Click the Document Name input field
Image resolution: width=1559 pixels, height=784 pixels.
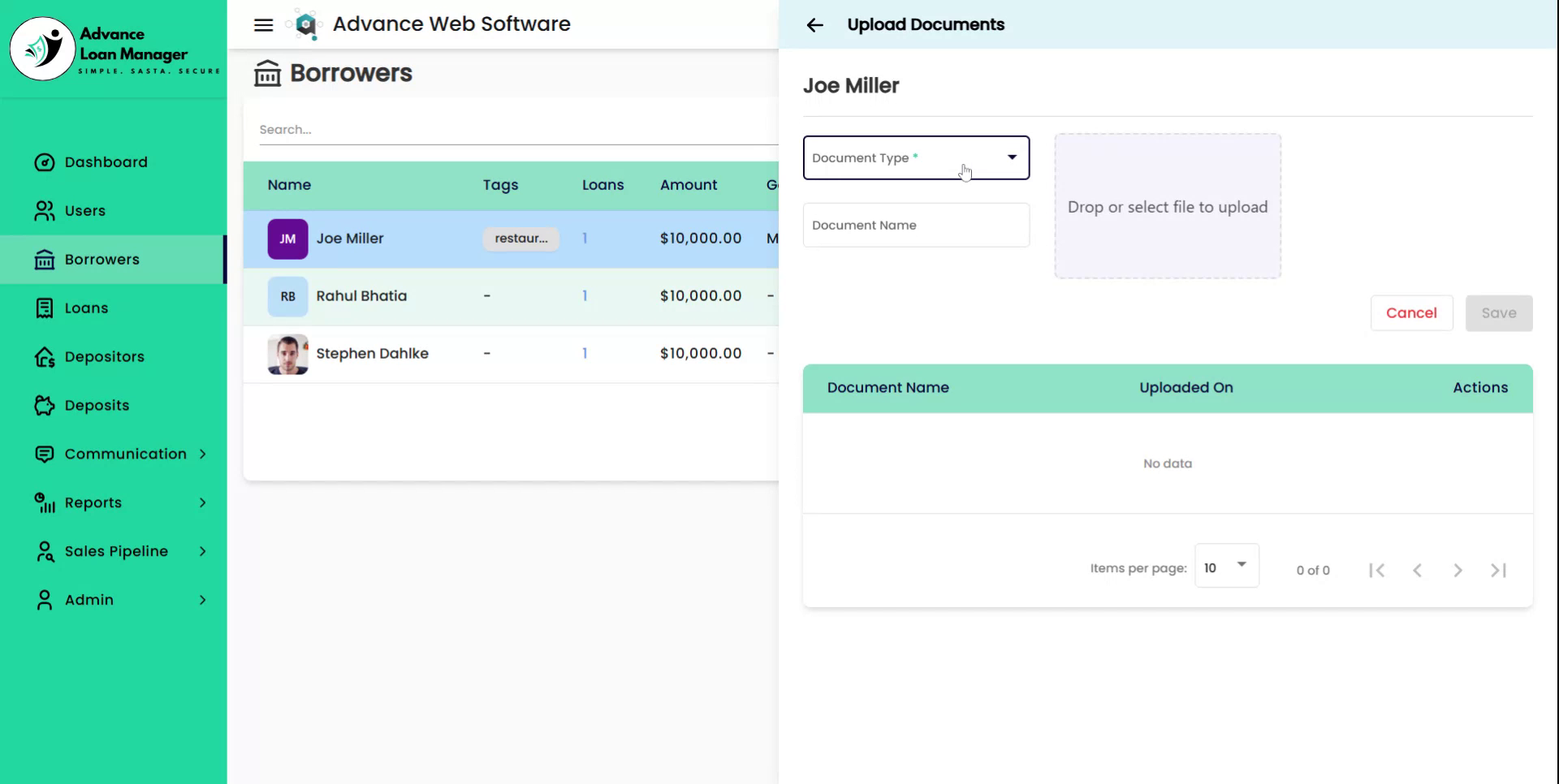pos(916,226)
